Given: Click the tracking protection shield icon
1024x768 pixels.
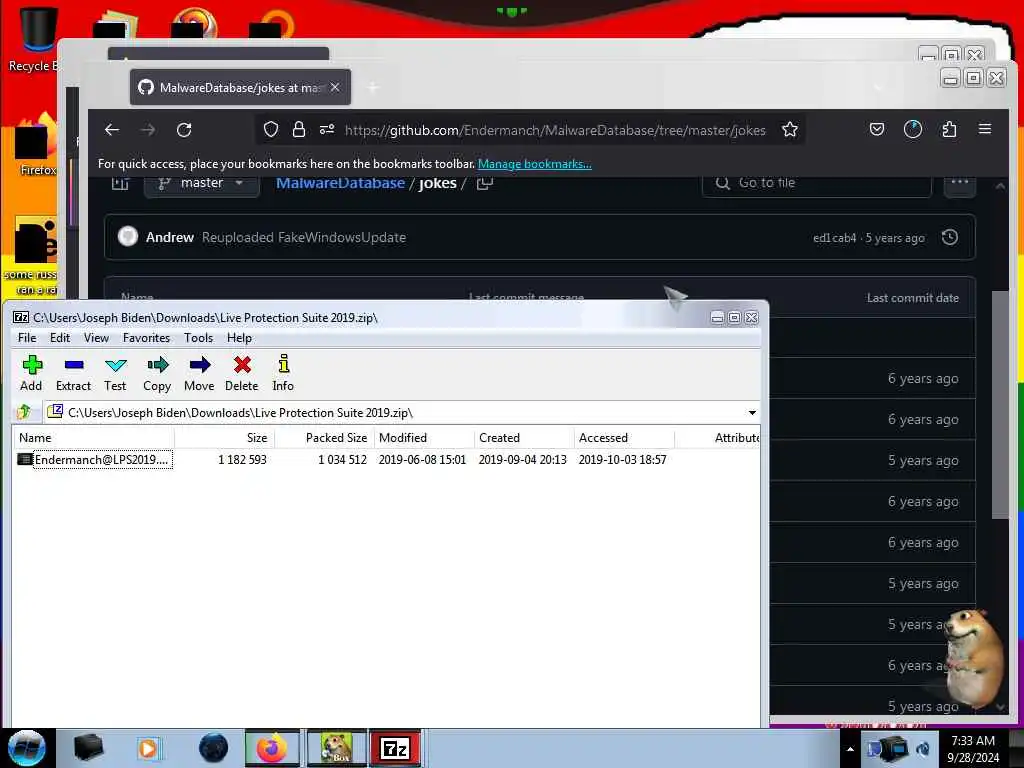Looking at the screenshot, I should click(x=270, y=130).
